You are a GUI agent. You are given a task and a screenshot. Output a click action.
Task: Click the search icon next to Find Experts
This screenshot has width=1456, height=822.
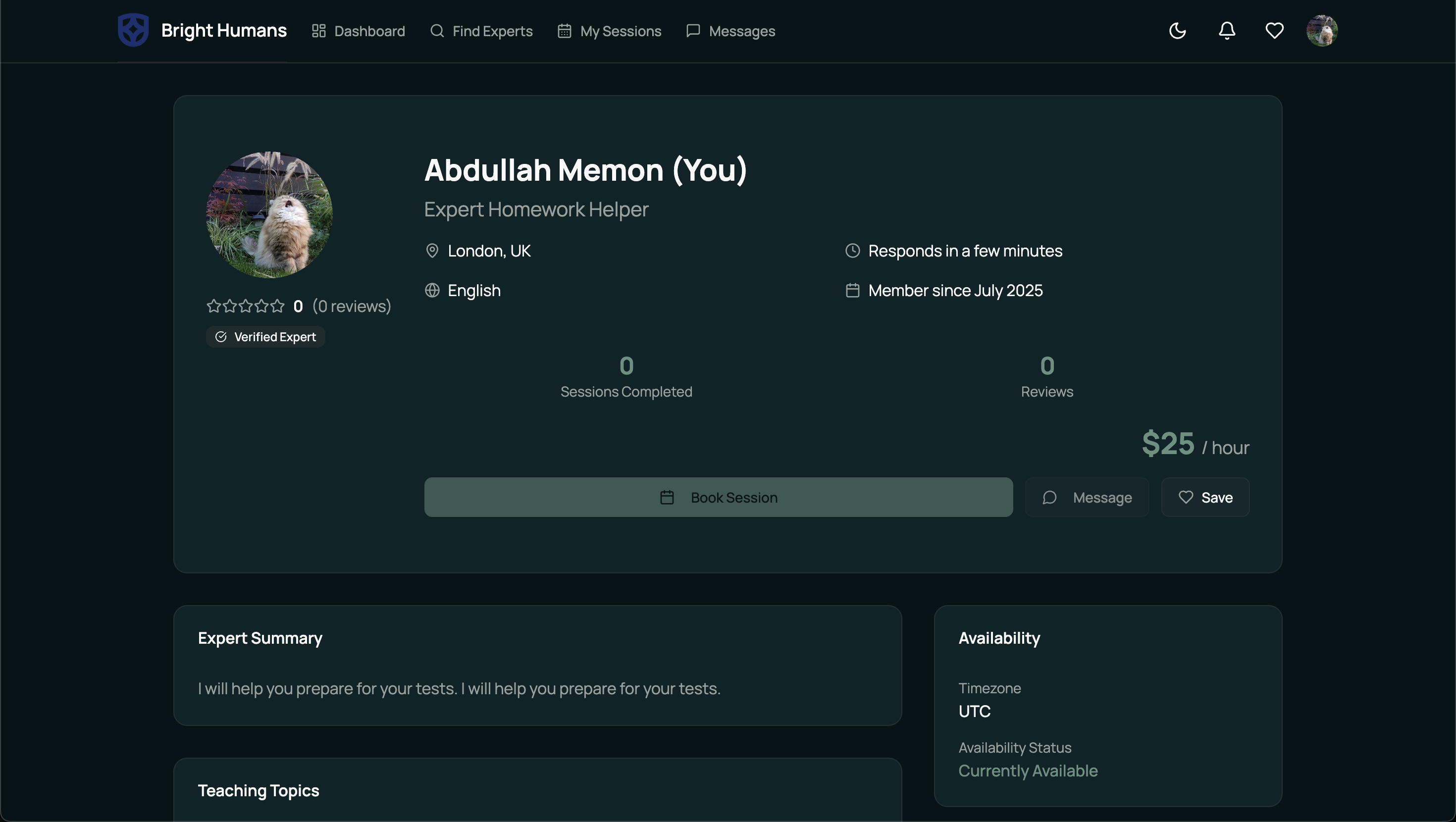coord(437,31)
